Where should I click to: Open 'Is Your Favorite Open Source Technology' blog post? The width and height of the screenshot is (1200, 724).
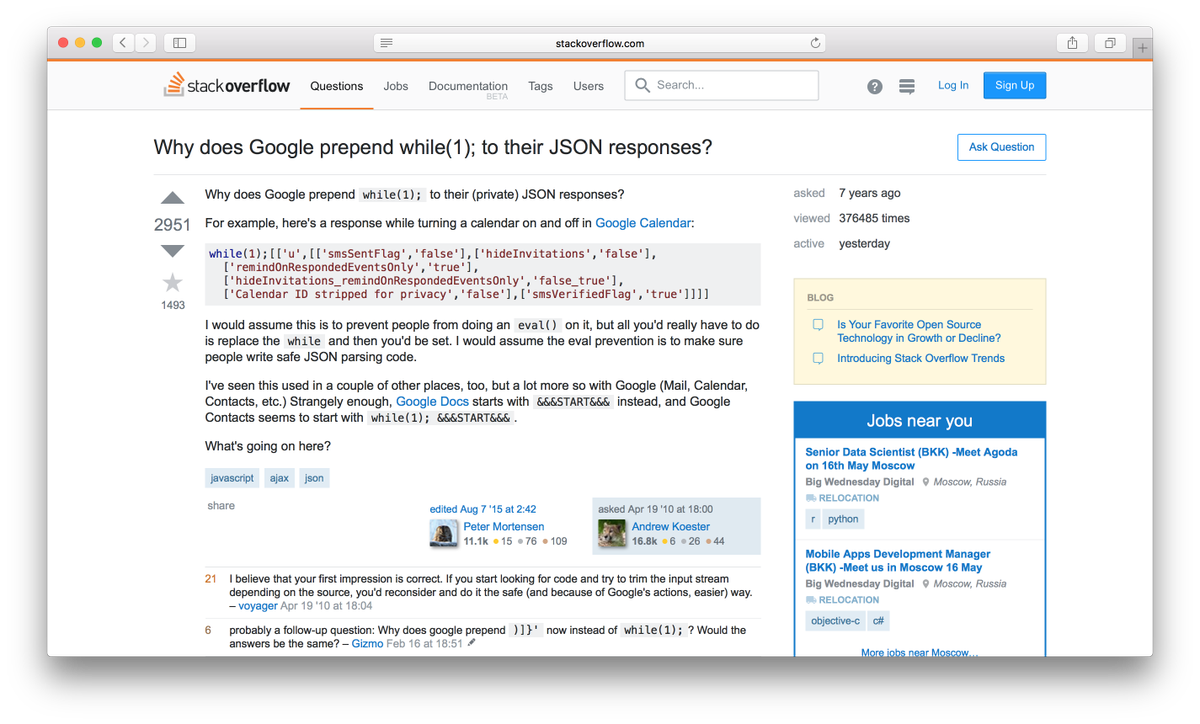click(x=919, y=331)
